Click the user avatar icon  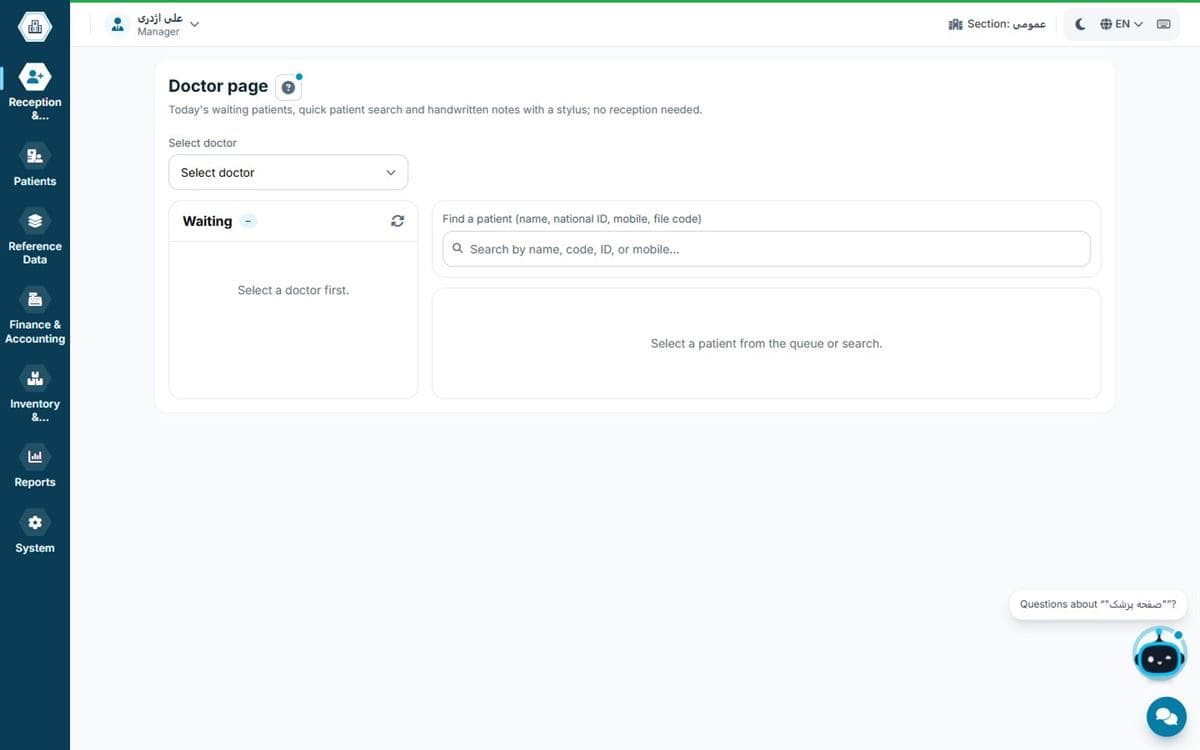118,25
